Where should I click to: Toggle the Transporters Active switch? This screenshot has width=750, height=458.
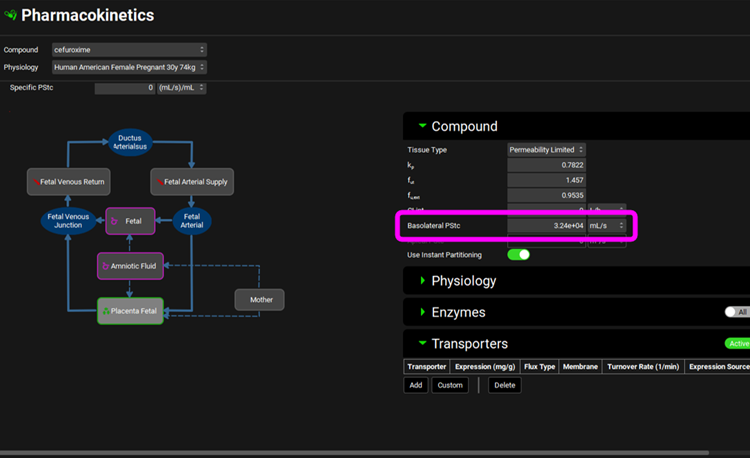(x=737, y=343)
